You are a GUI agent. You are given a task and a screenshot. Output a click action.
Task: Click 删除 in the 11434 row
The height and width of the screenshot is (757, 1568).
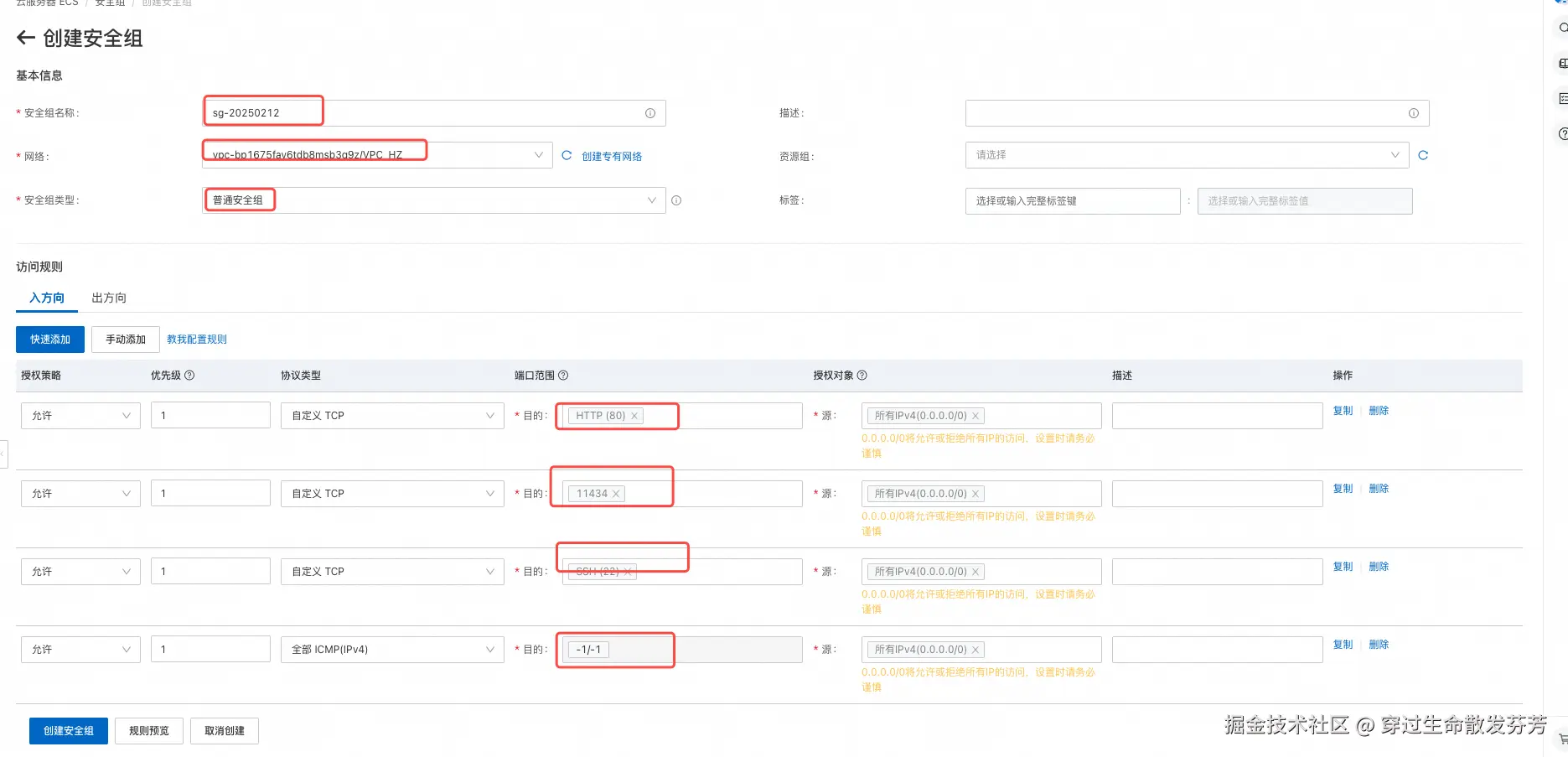pyautogui.click(x=1379, y=489)
